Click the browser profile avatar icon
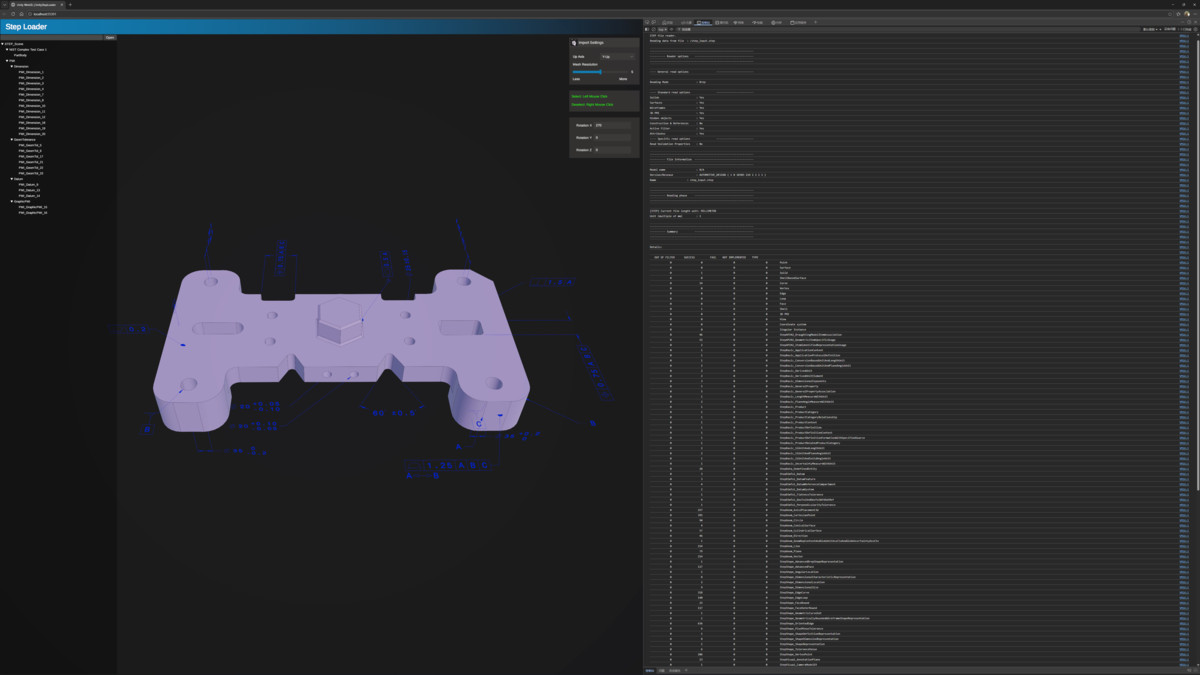Image resolution: width=1200 pixels, height=675 pixels. (1187, 14)
